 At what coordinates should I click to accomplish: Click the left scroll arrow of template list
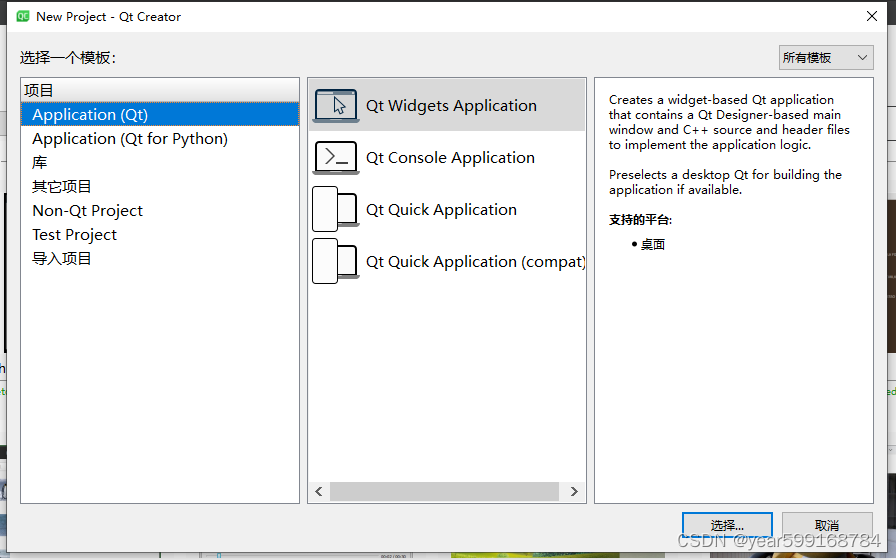[319, 491]
